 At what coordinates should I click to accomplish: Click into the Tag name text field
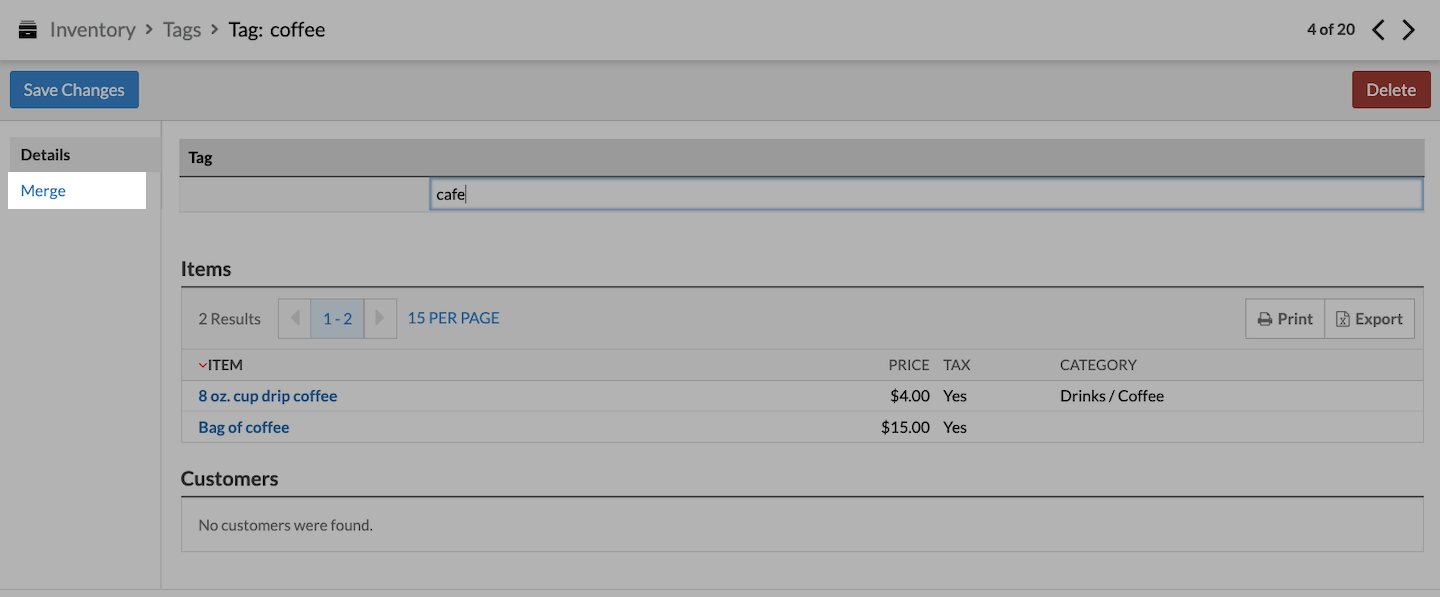(925, 195)
